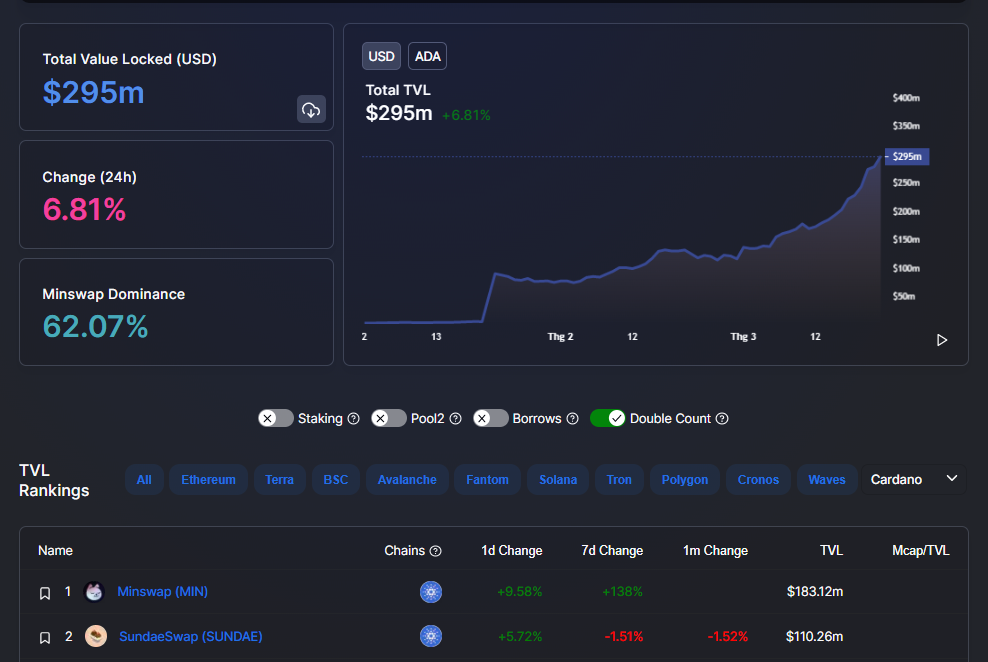
Task: Select the All chains filter
Action: click(x=144, y=479)
